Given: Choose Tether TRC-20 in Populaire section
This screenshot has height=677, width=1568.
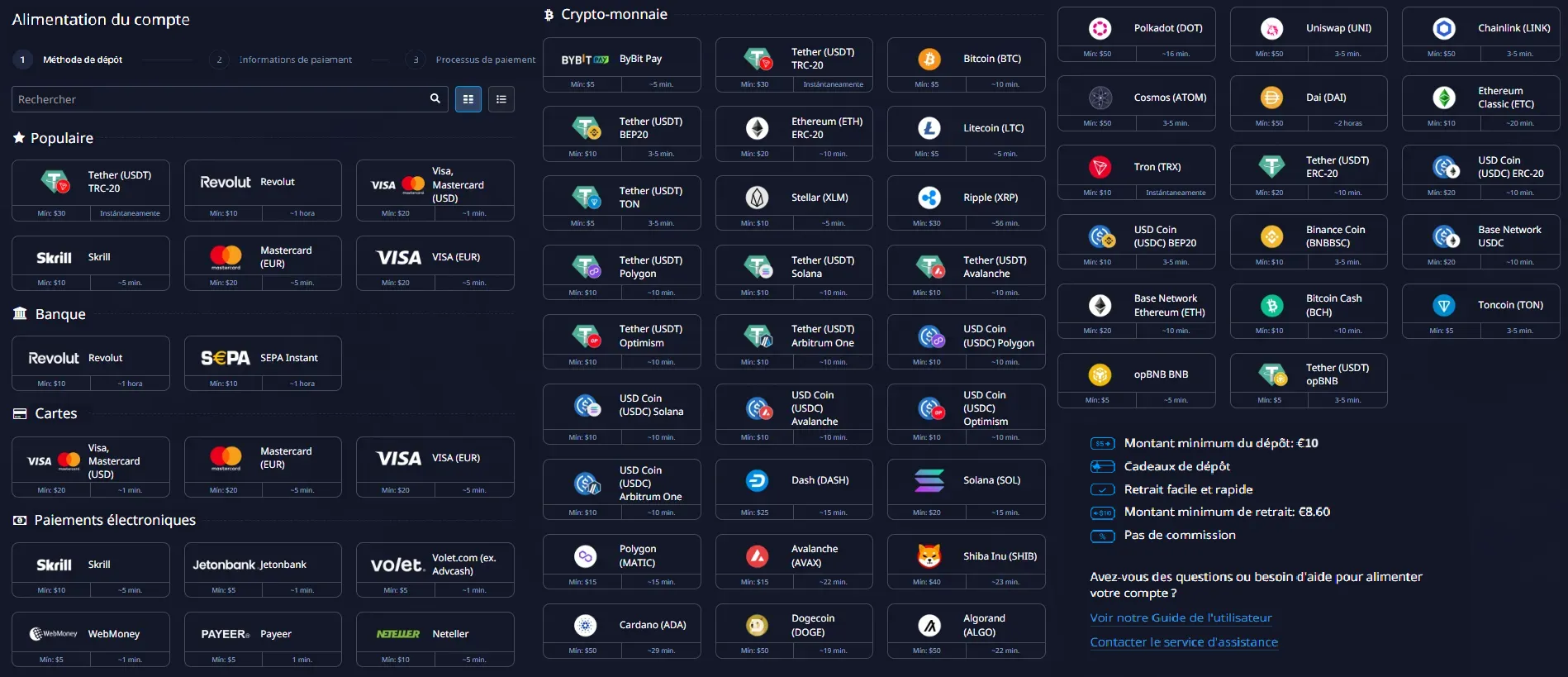Looking at the screenshot, I should [91, 190].
